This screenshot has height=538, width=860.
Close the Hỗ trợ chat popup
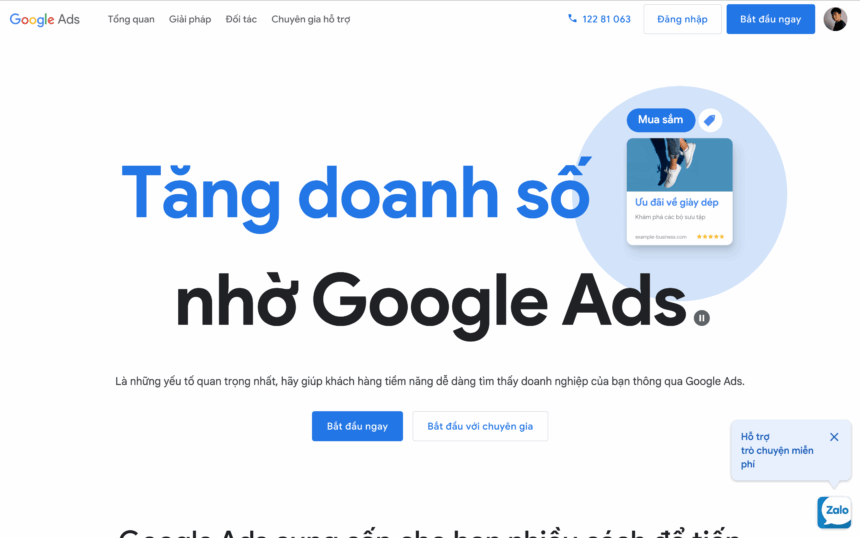point(834,437)
